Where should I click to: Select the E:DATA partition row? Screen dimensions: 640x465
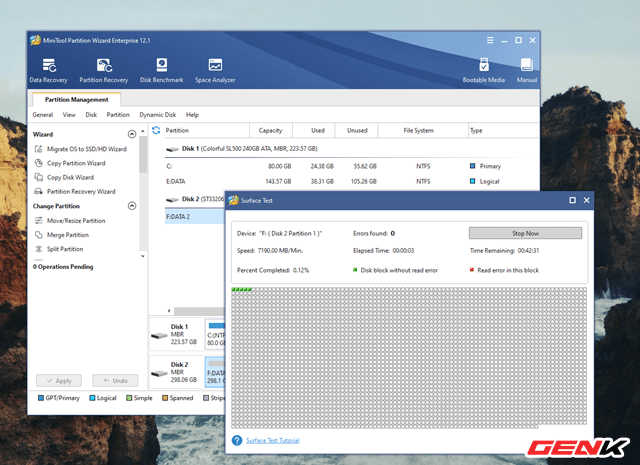point(351,181)
